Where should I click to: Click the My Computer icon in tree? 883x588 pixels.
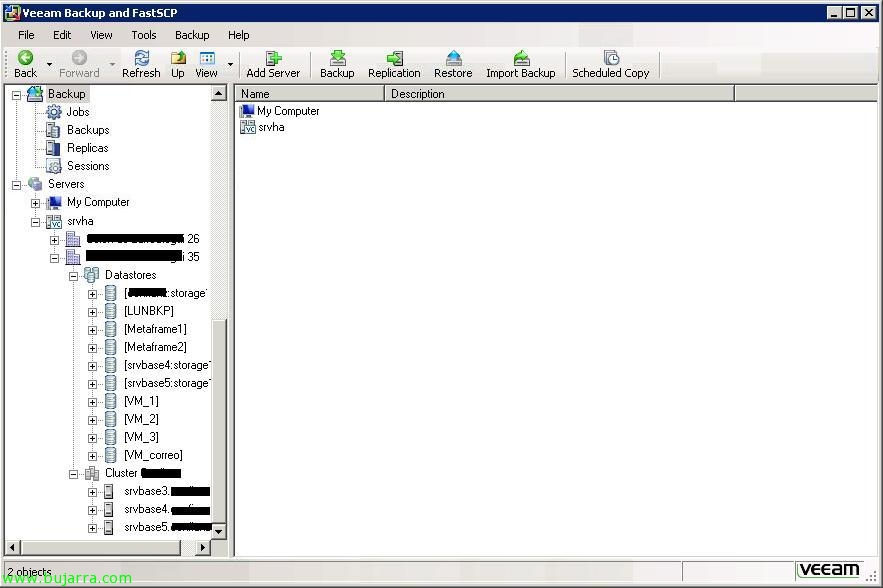[54, 202]
